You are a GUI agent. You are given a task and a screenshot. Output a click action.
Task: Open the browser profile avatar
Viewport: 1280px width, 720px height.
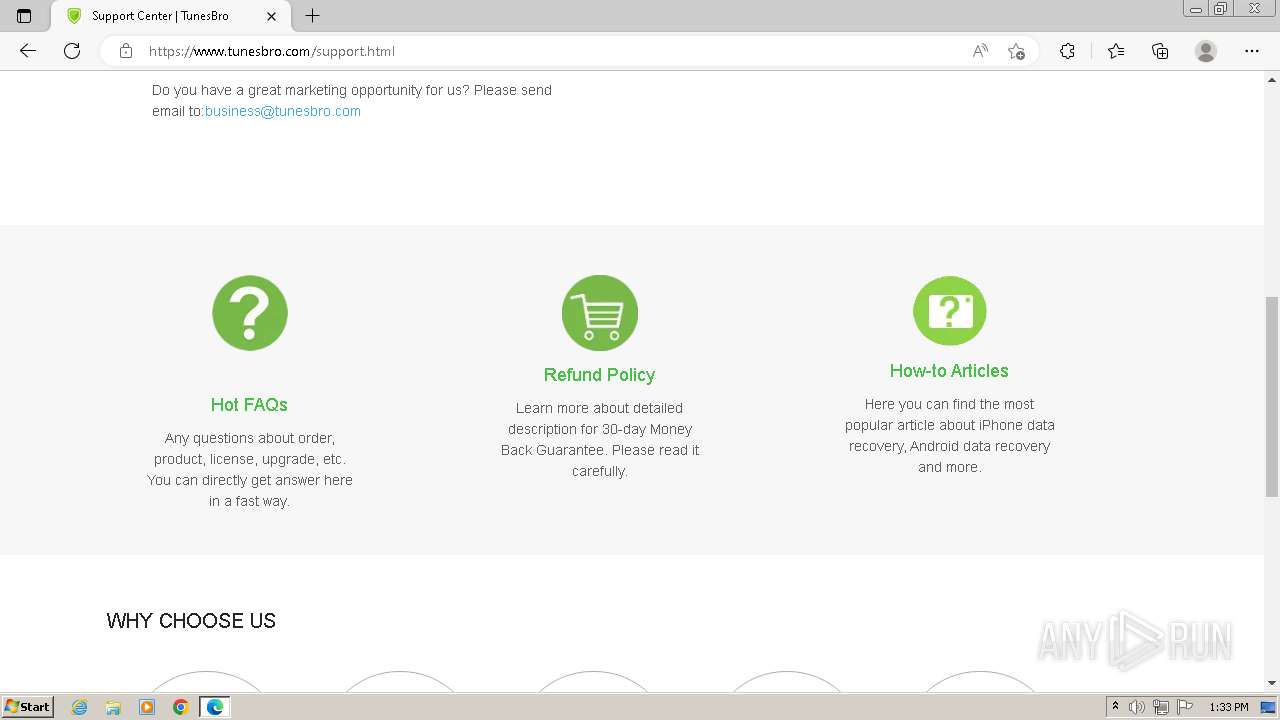[1206, 51]
